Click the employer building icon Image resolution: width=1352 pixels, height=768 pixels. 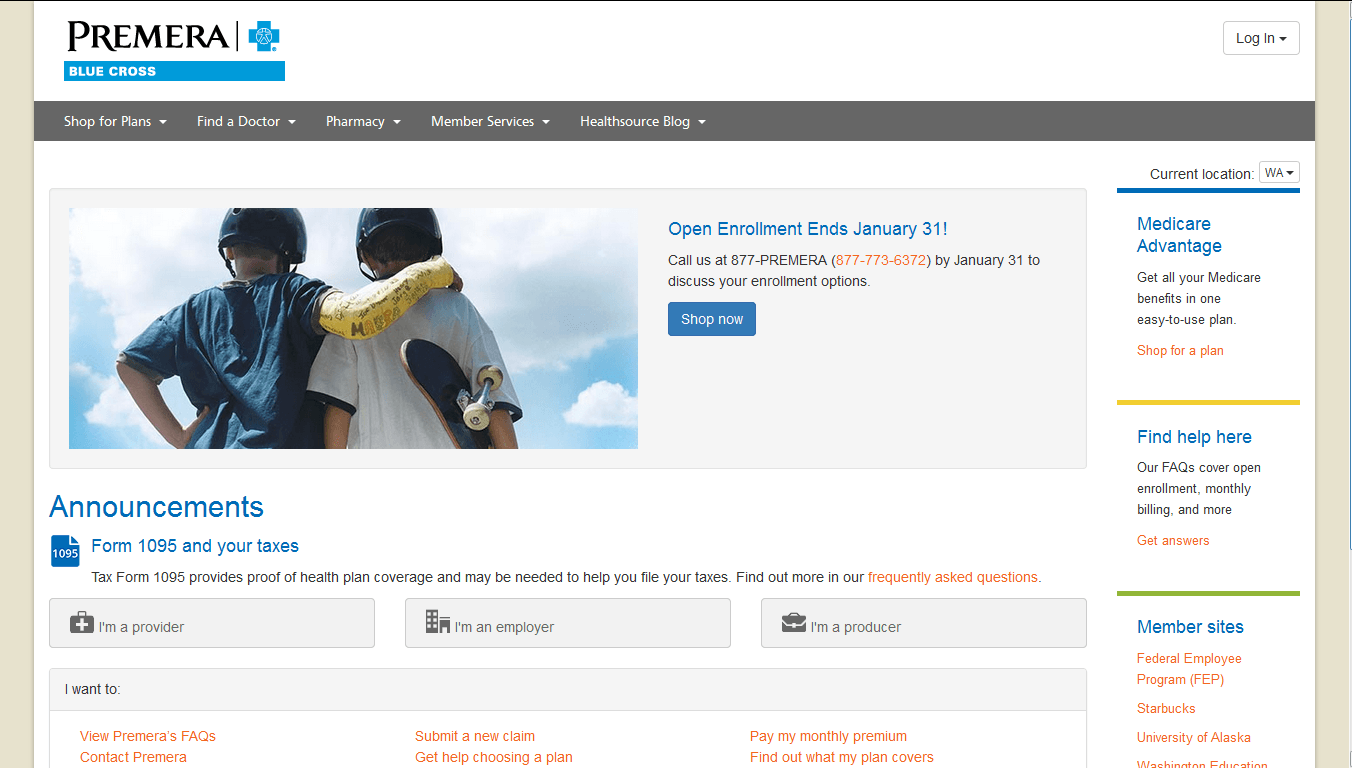click(437, 622)
